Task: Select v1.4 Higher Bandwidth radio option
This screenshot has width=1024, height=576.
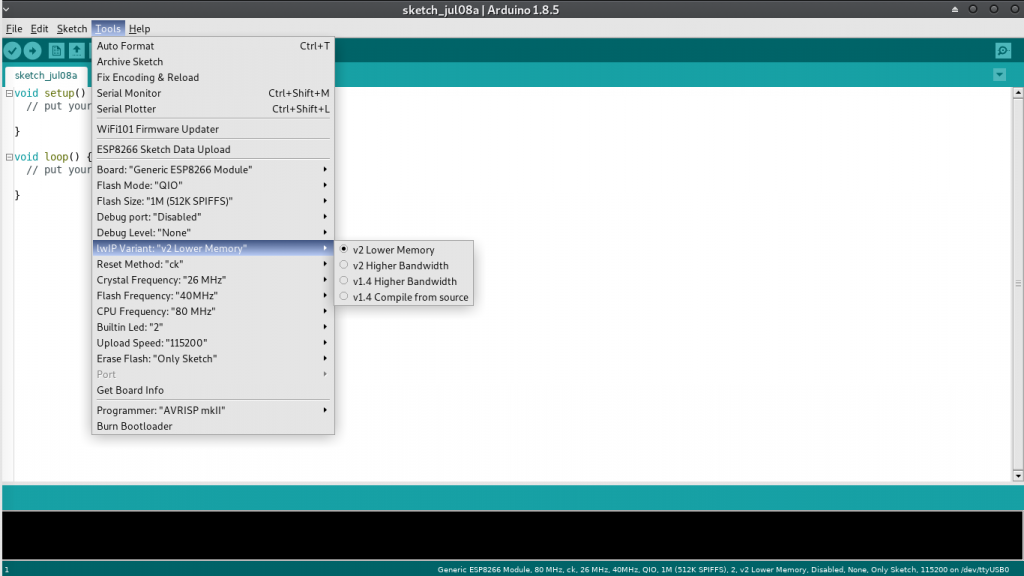Action: pos(404,281)
